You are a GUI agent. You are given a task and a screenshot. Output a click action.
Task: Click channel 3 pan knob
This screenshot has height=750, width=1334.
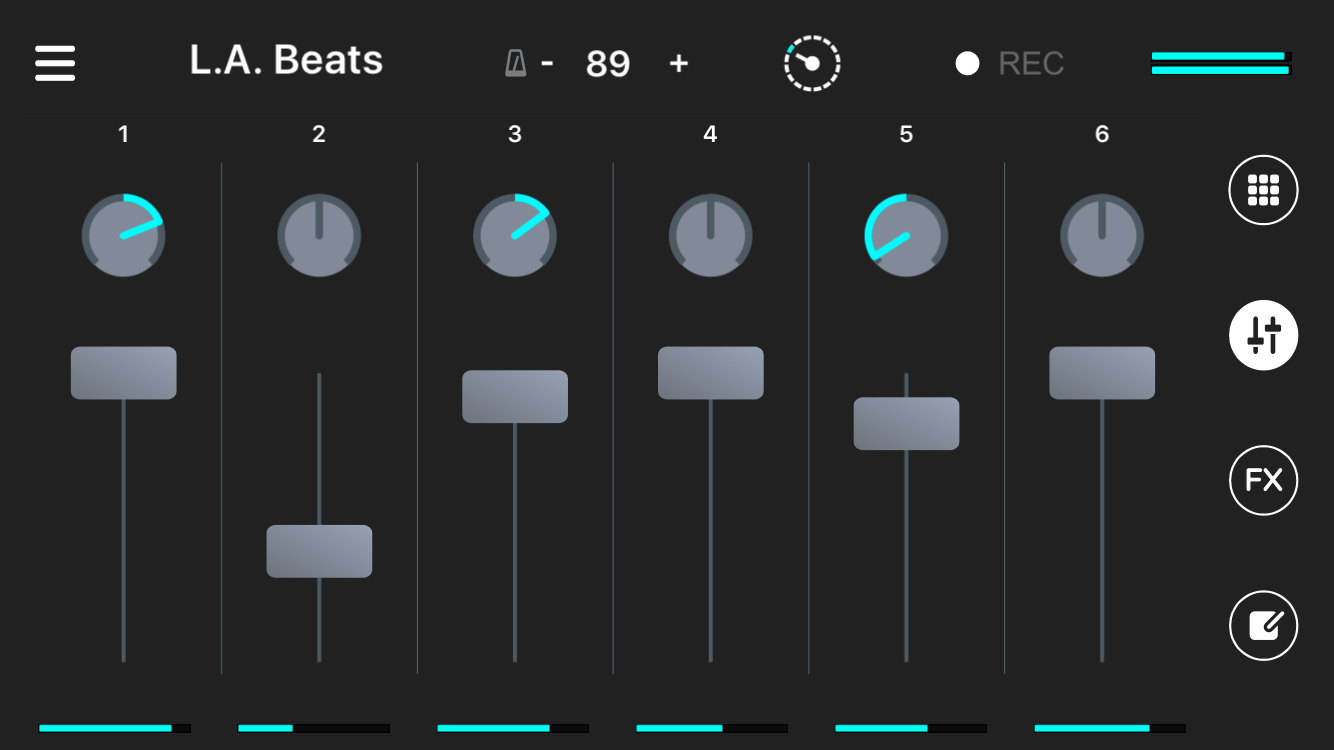pos(515,236)
